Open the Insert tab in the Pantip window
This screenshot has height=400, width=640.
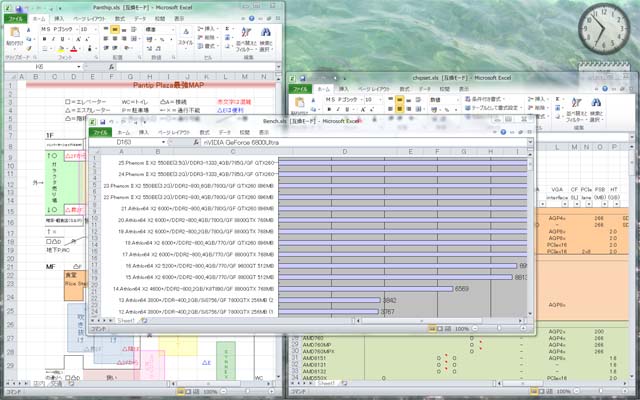click(x=59, y=19)
